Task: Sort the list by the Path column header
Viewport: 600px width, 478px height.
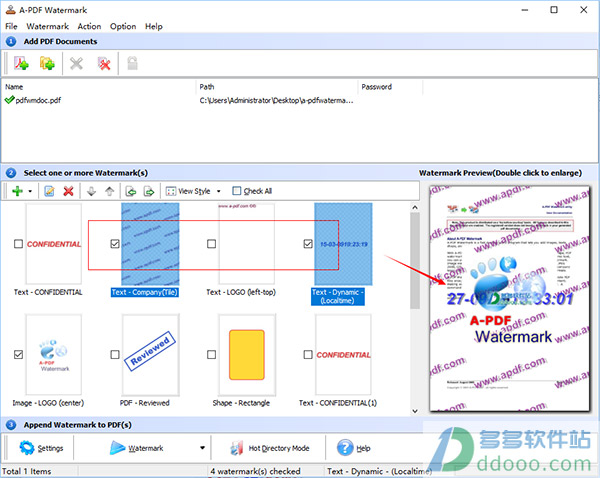Action: pyautogui.click(x=277, y=87)
